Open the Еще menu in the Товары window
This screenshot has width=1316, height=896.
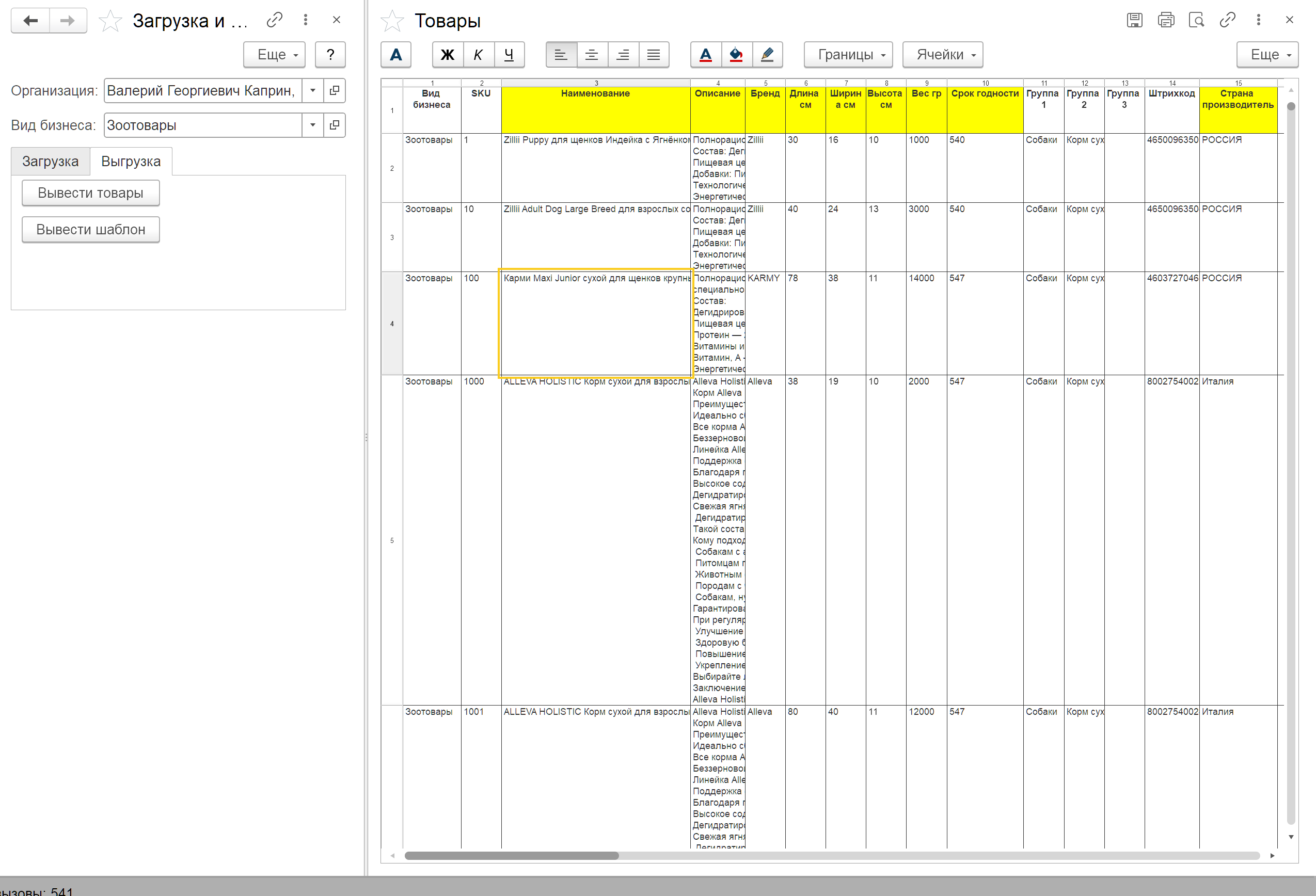point(1267,54)
